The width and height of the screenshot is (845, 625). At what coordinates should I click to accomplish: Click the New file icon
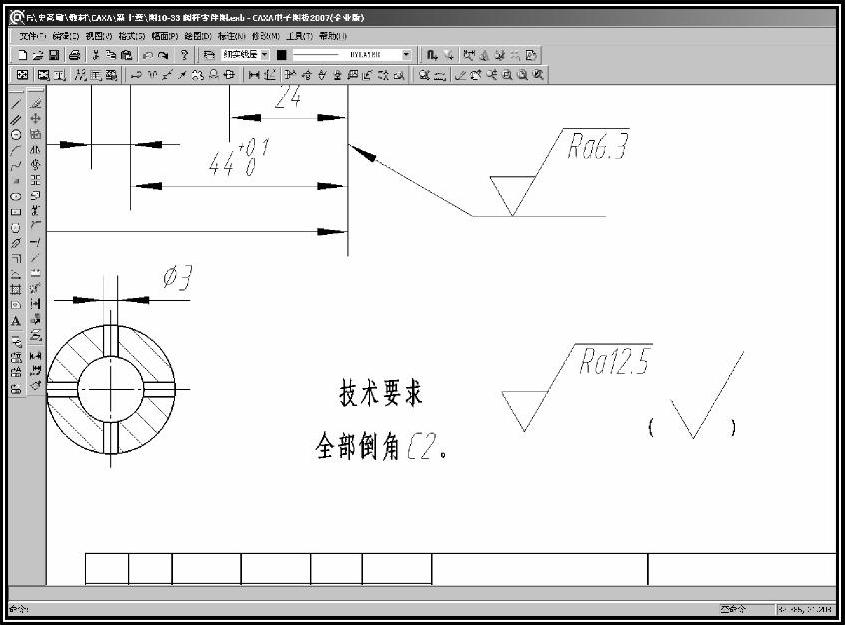[x=23, y=55]
